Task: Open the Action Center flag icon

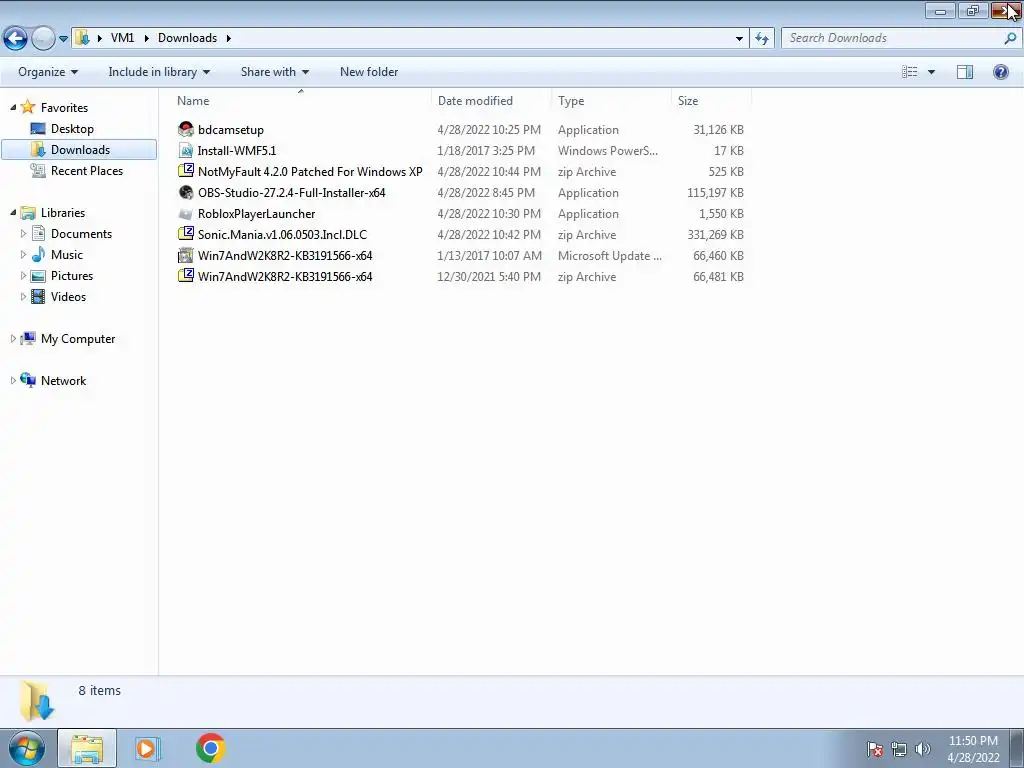Action: pyautogui.click(x=875, y=749)
